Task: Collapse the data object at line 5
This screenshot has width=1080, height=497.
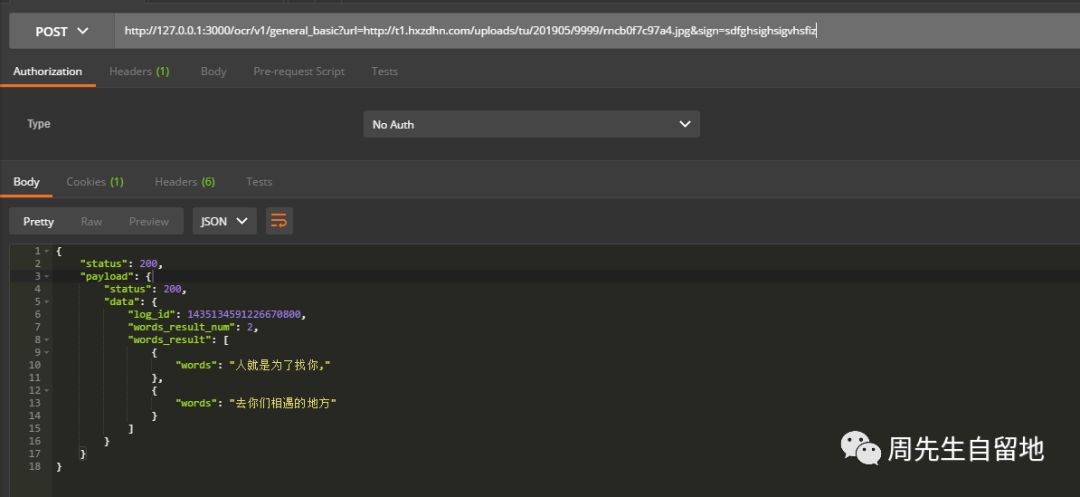Action: click(x=46, y=302)
